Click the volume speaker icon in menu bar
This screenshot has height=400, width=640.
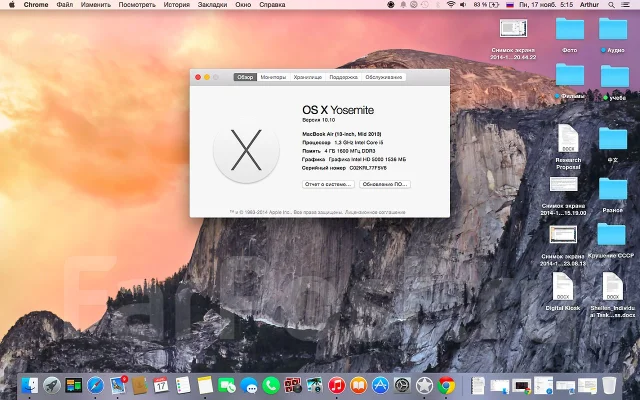[x=463, y=5]
